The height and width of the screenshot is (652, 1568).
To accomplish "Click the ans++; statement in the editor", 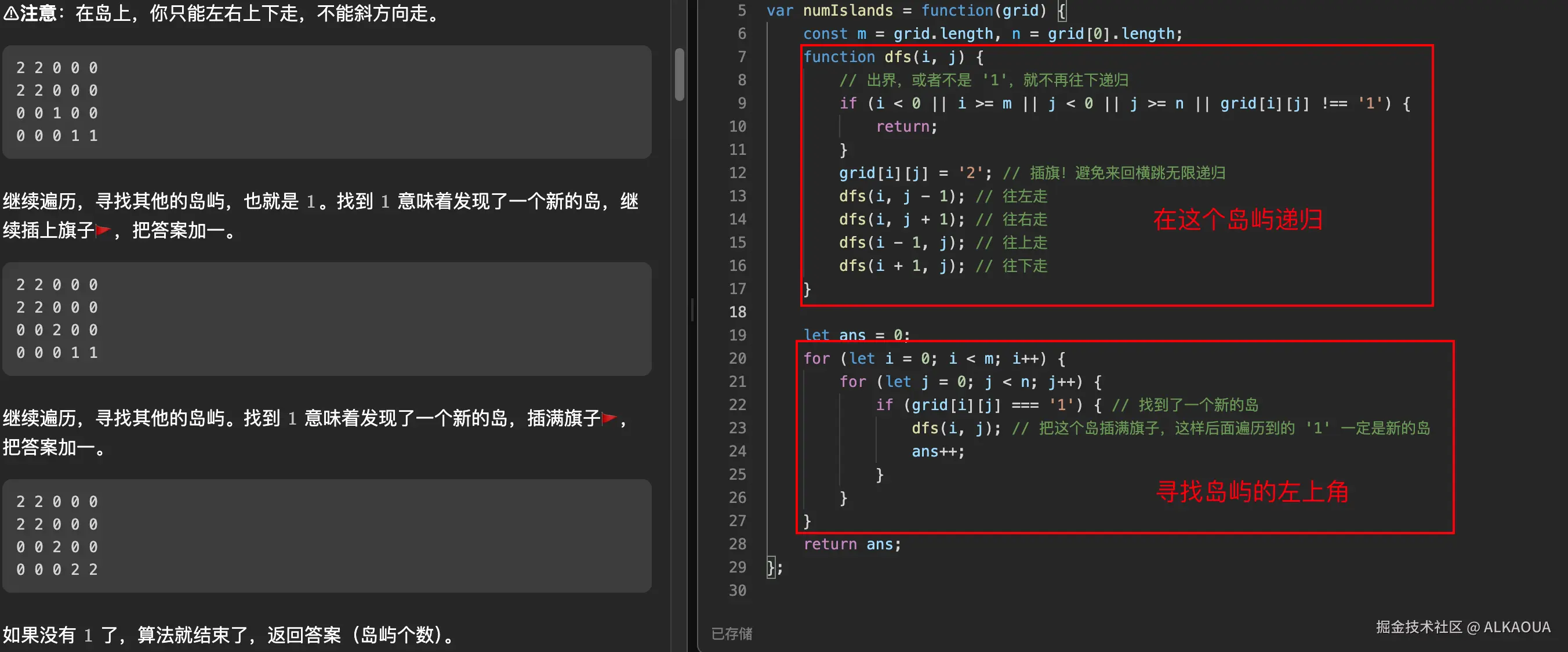I will [x=938, y=451].
